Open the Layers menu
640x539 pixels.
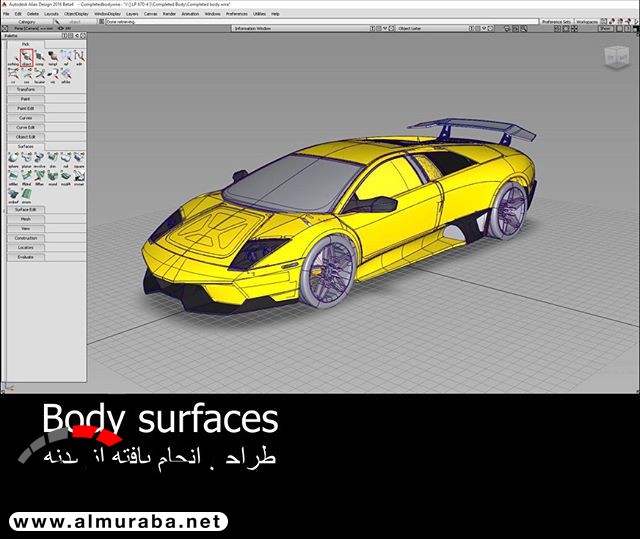[x=51, y=14]
